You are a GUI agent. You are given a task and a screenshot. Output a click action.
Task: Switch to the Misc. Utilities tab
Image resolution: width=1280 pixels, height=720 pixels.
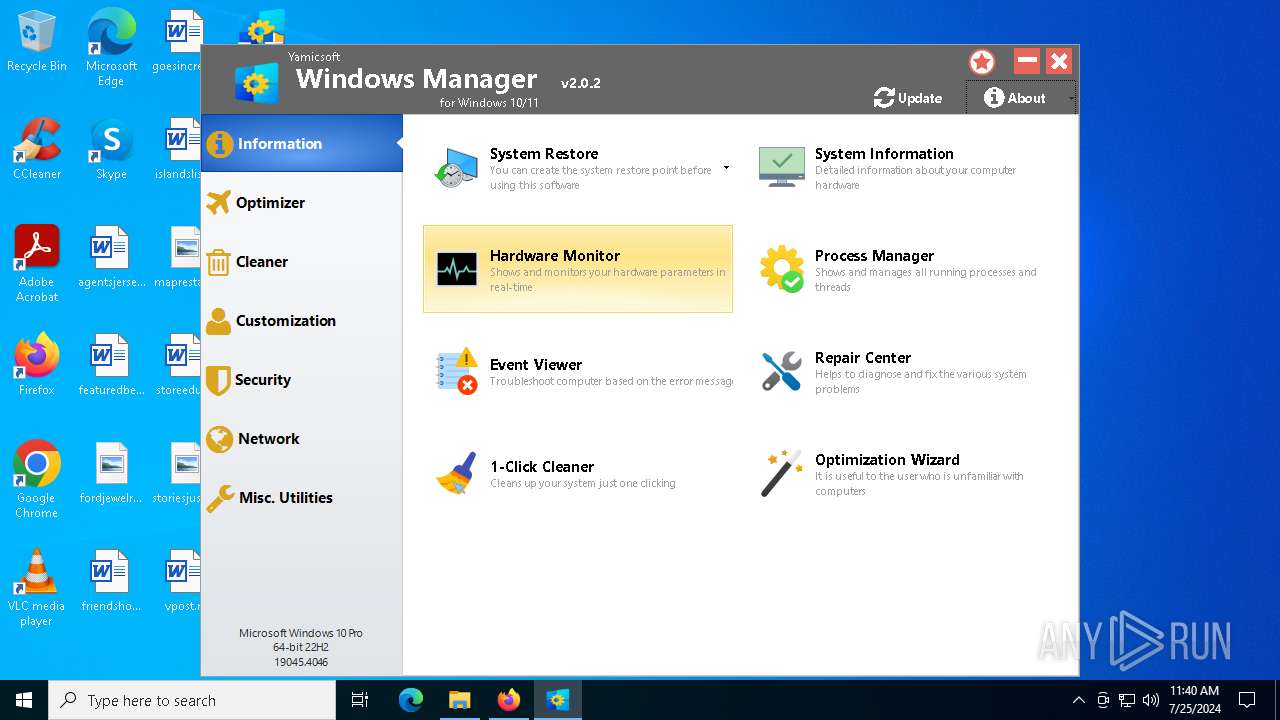(302, 498)
